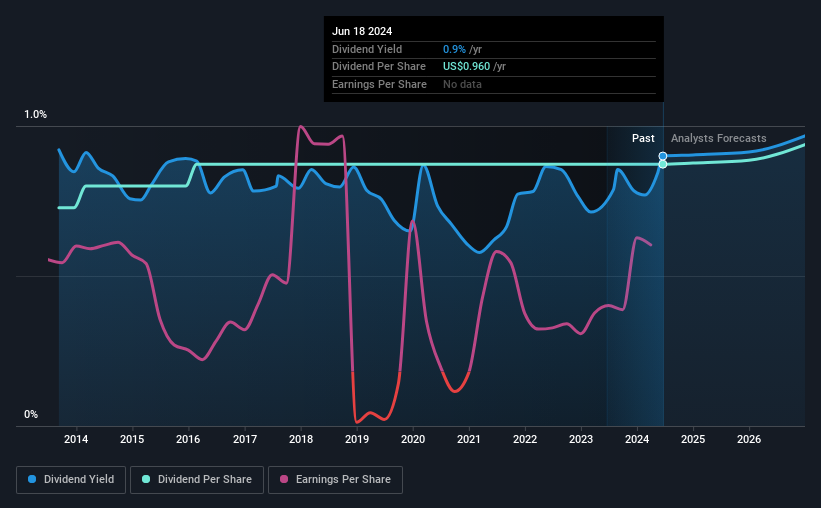
Task: Click the No data earnings value
Action: point(462,84)
